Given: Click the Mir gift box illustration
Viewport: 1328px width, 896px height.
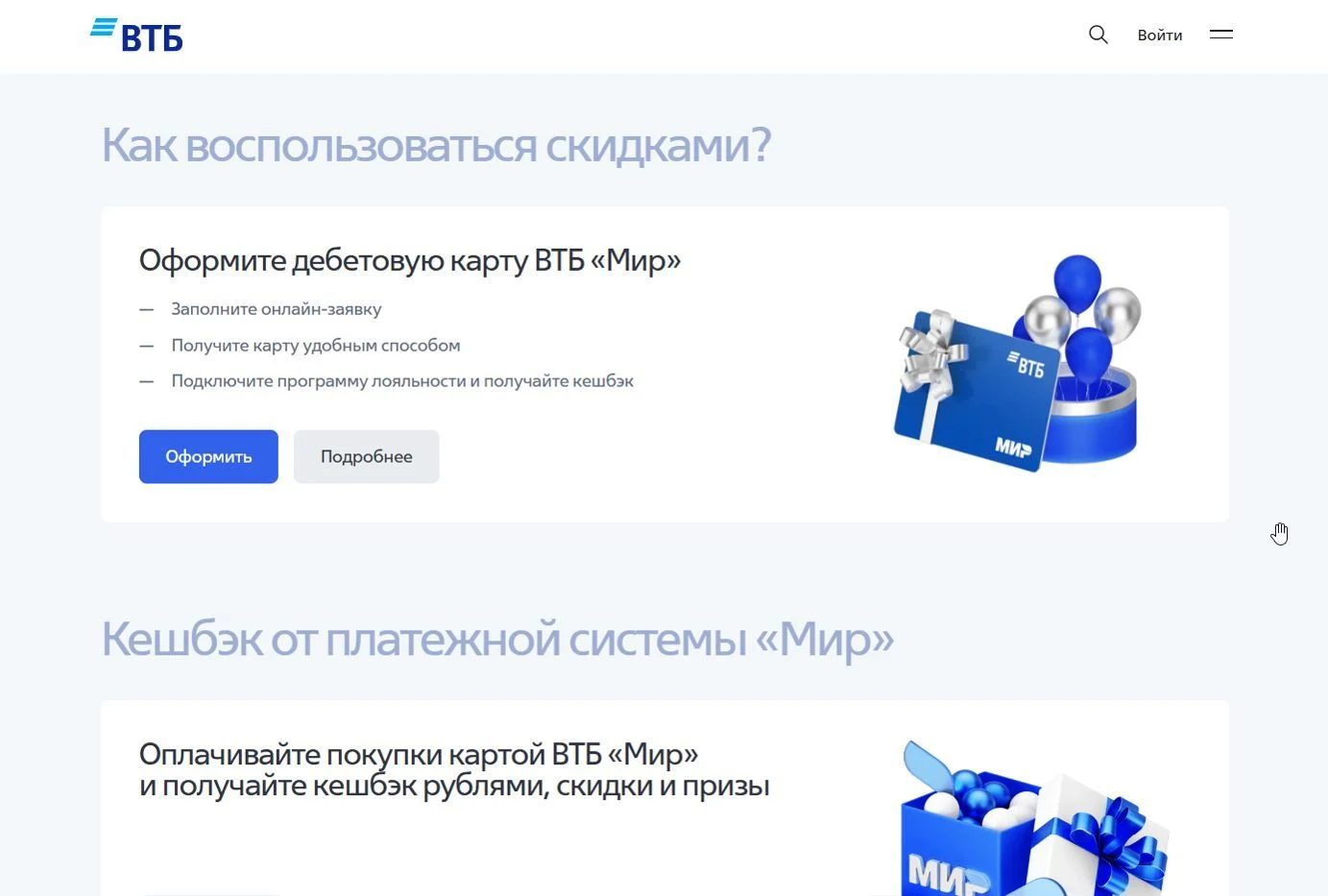Looking at the screenshot, I should click(x=1035, y=818).
